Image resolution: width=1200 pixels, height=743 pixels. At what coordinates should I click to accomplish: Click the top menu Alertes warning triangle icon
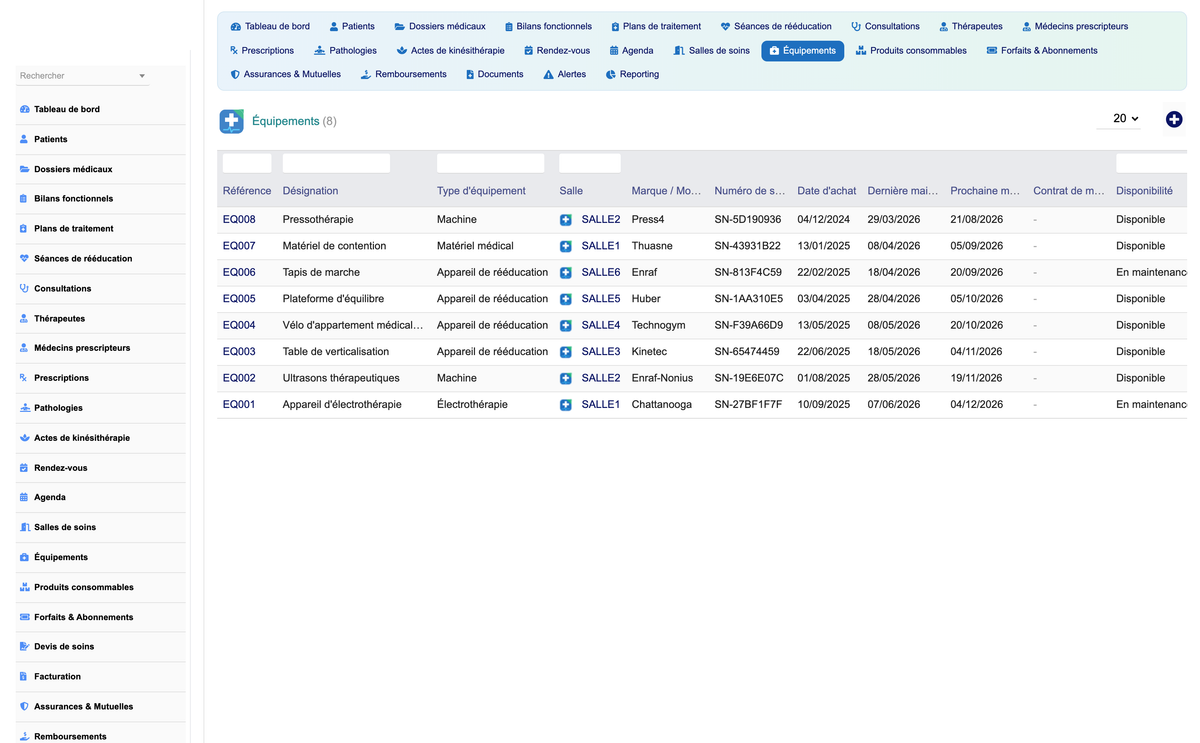[548, 74]
